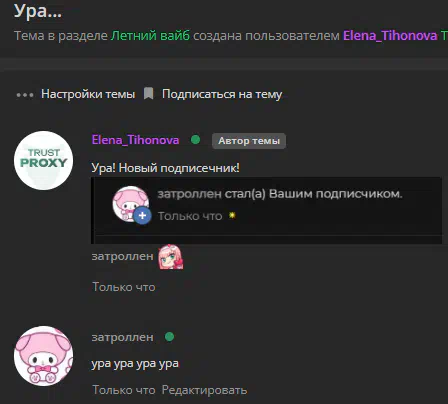Open затроллен username in second post
The width and height of the screenshot is (448, 404).
point(122,337)
